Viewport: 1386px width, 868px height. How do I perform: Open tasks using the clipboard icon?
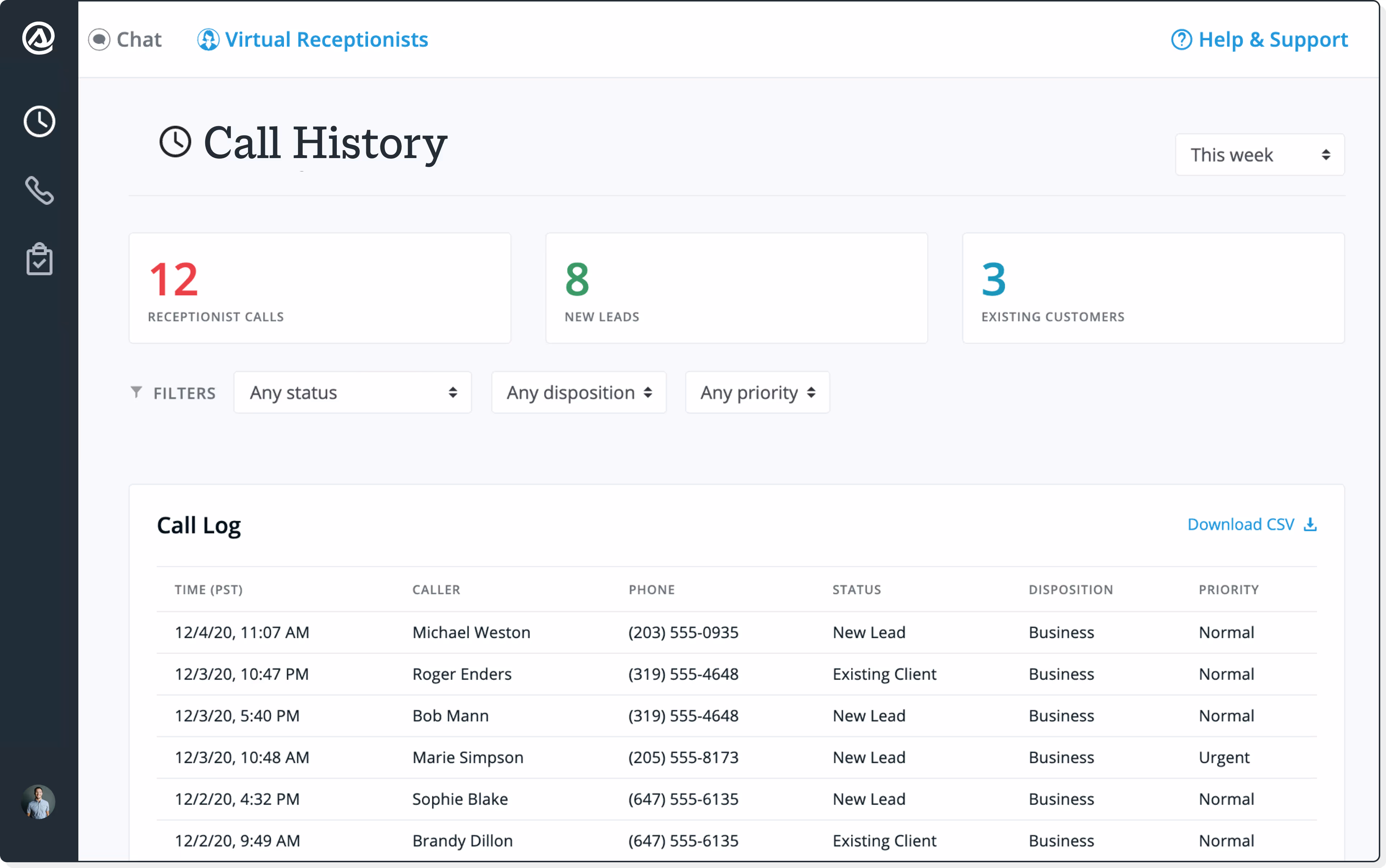tap(39, 259)
